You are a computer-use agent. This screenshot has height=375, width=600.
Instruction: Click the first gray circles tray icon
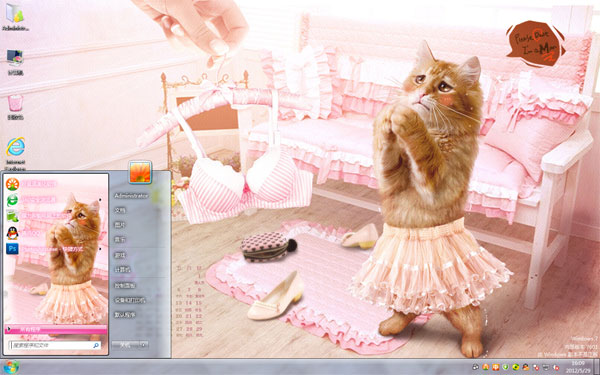point(476,367)
